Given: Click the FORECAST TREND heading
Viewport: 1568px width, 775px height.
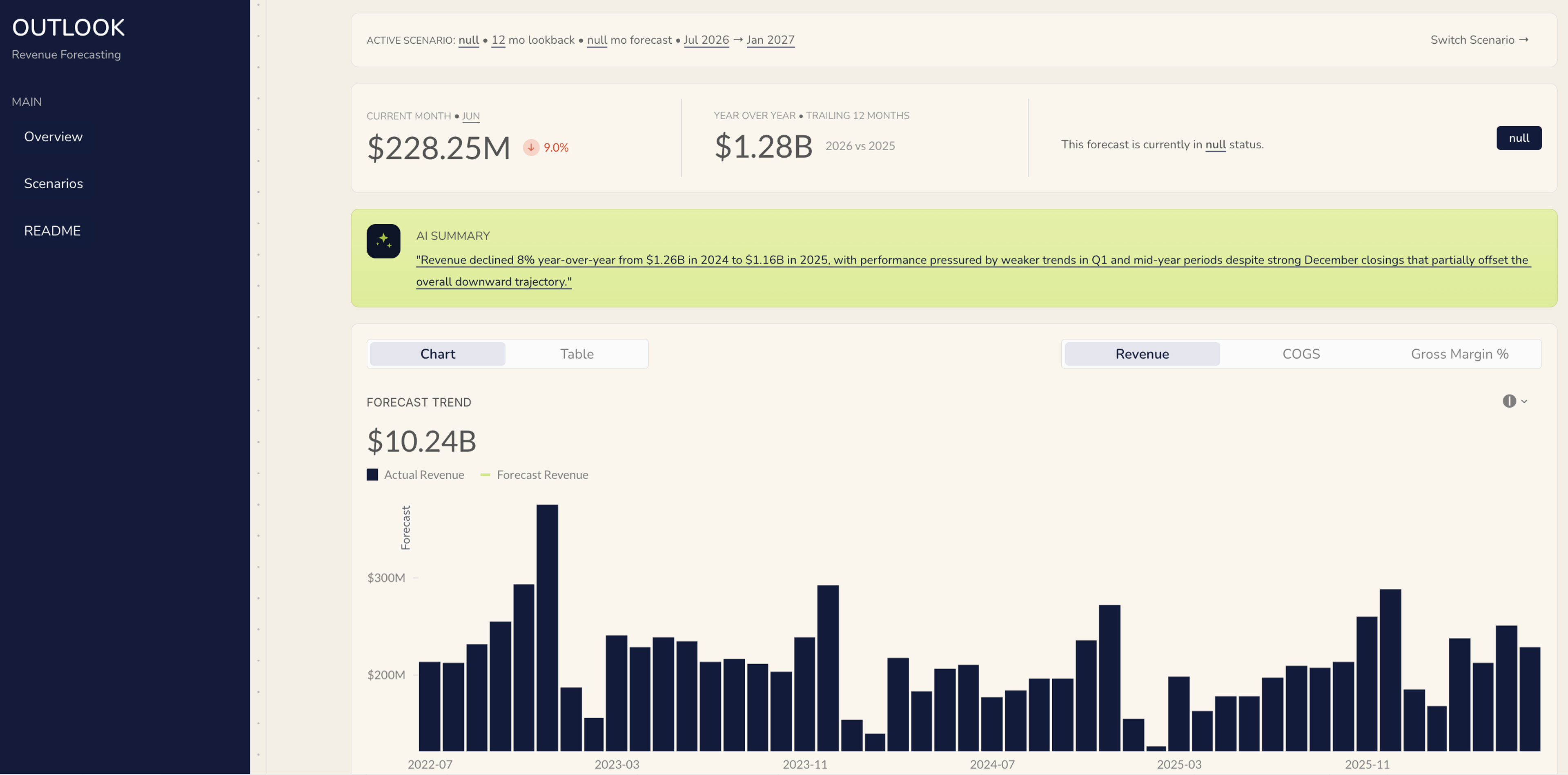Looking at the screenshot, I should point(419,402).
